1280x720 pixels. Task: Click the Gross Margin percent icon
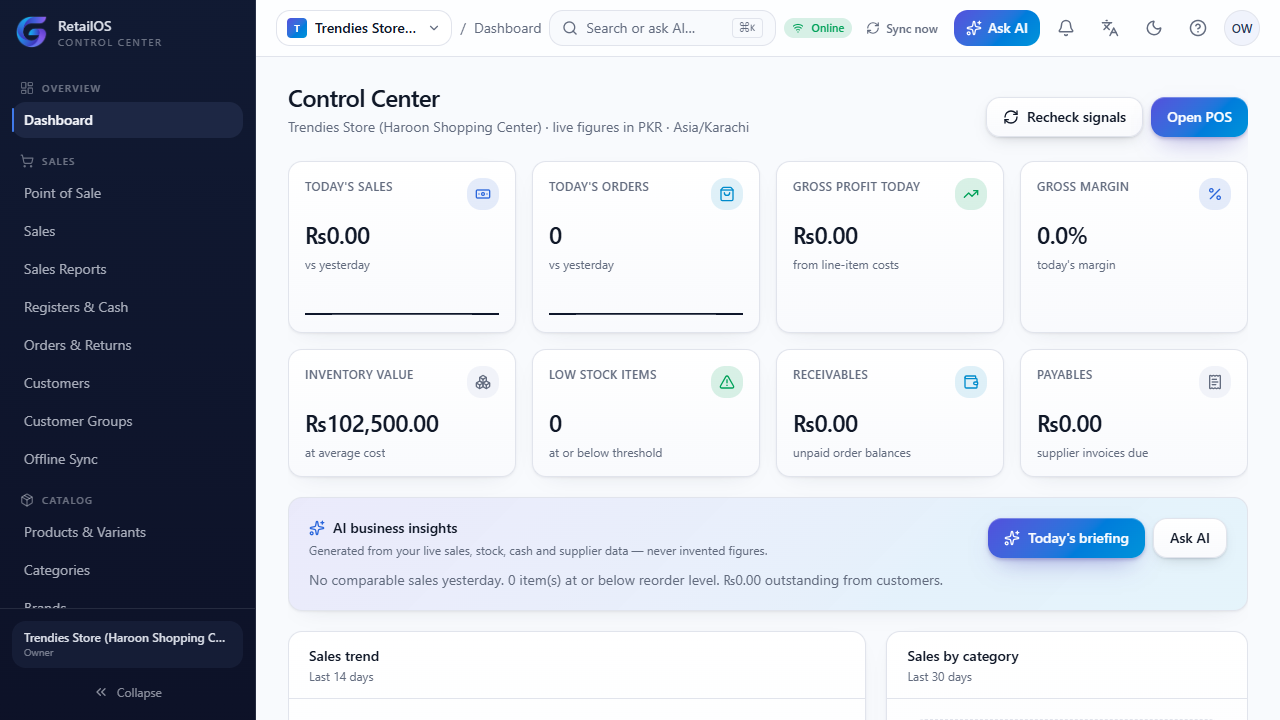1215,194
